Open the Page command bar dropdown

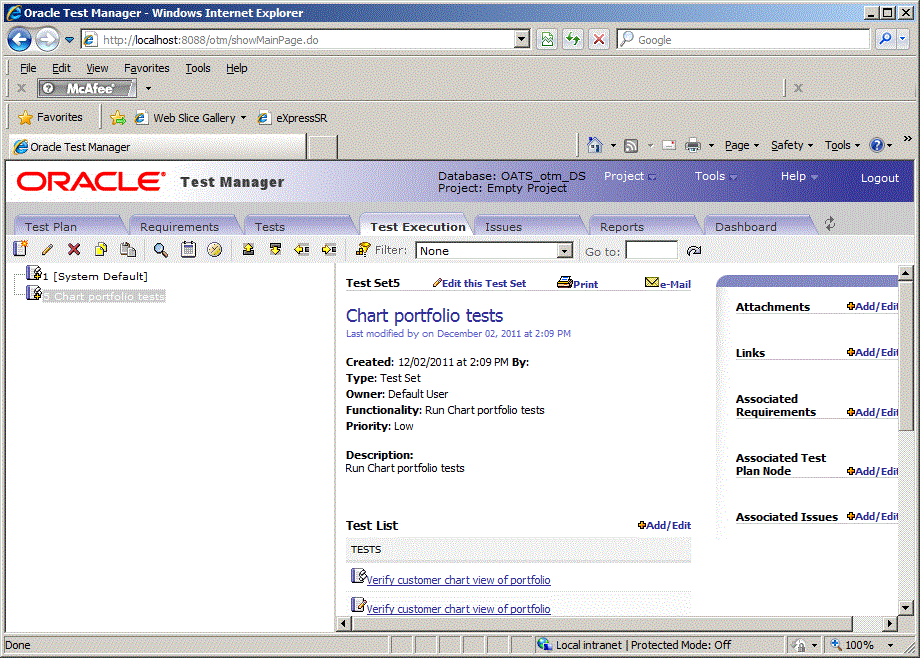click(742, 145)
